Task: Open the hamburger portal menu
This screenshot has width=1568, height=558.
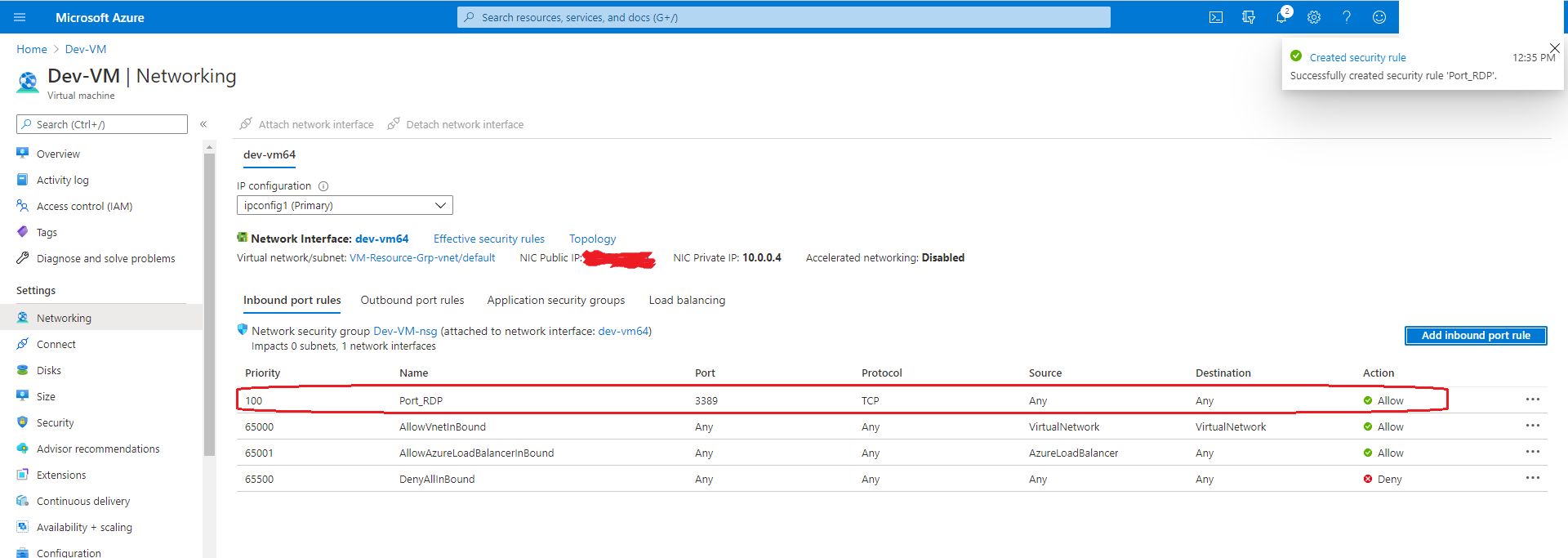Action: click(x=20, y=17)
